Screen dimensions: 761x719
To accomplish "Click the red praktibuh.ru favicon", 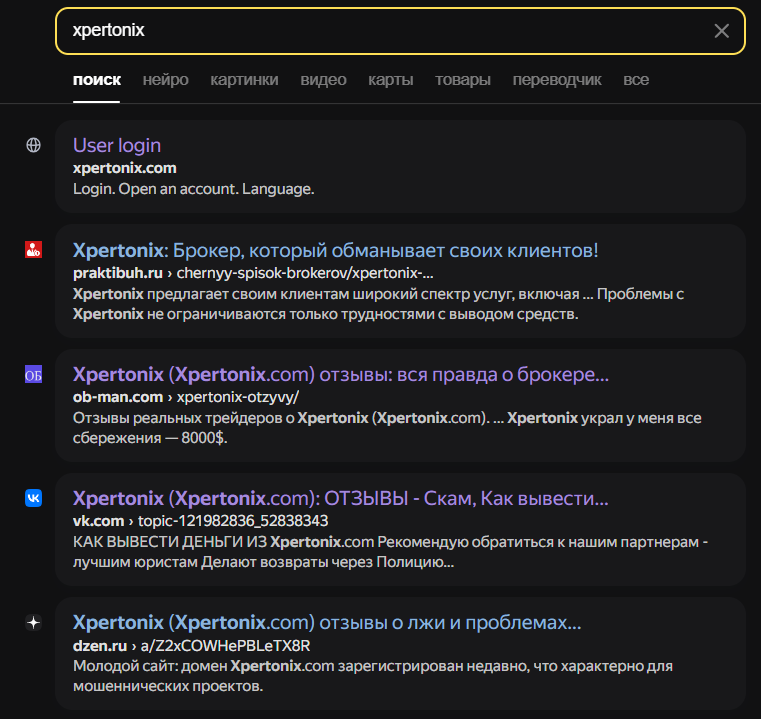I will point(33,250).
